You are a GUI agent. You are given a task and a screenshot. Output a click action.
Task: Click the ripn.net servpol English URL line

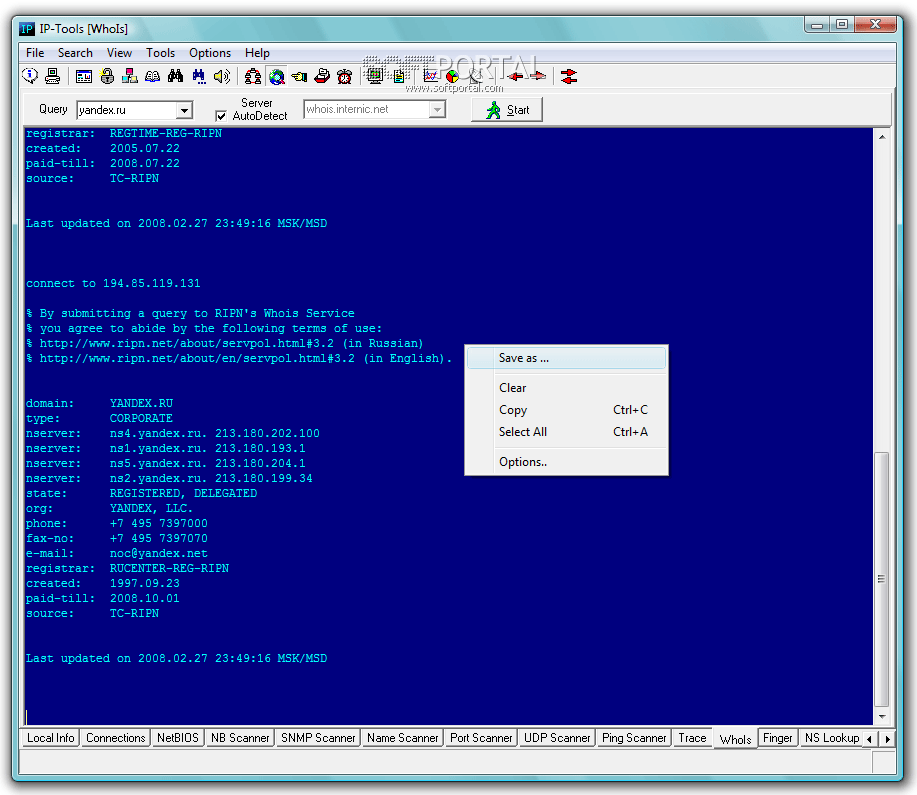coord(239,358)
